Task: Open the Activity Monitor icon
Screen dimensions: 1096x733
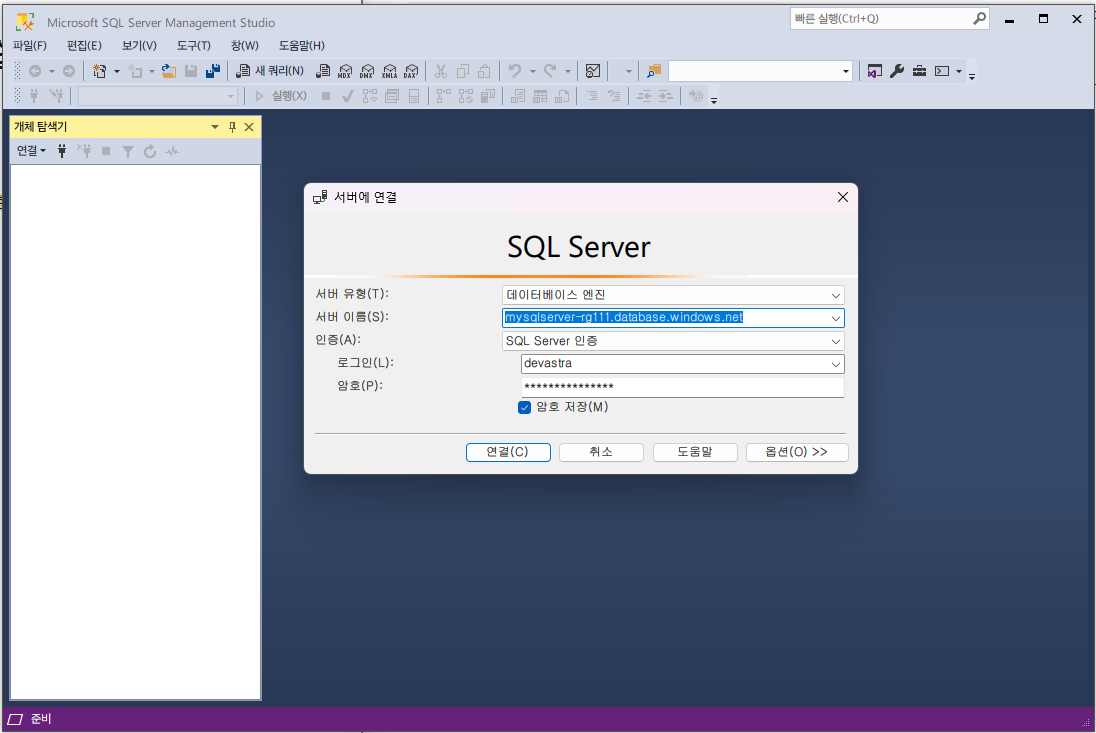Action: point(593,71)
